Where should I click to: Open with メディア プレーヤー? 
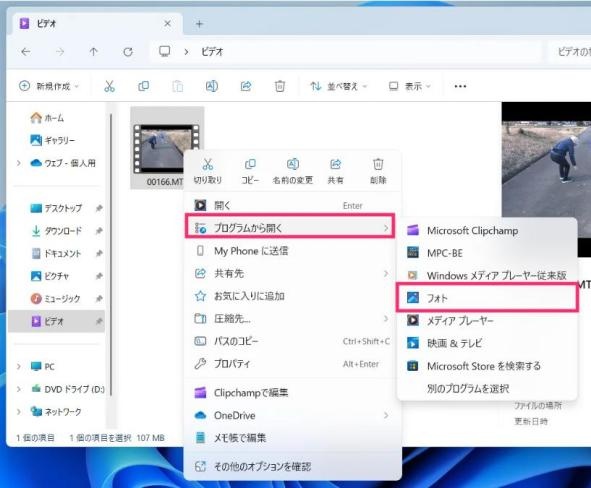click(x=487, y=321)
